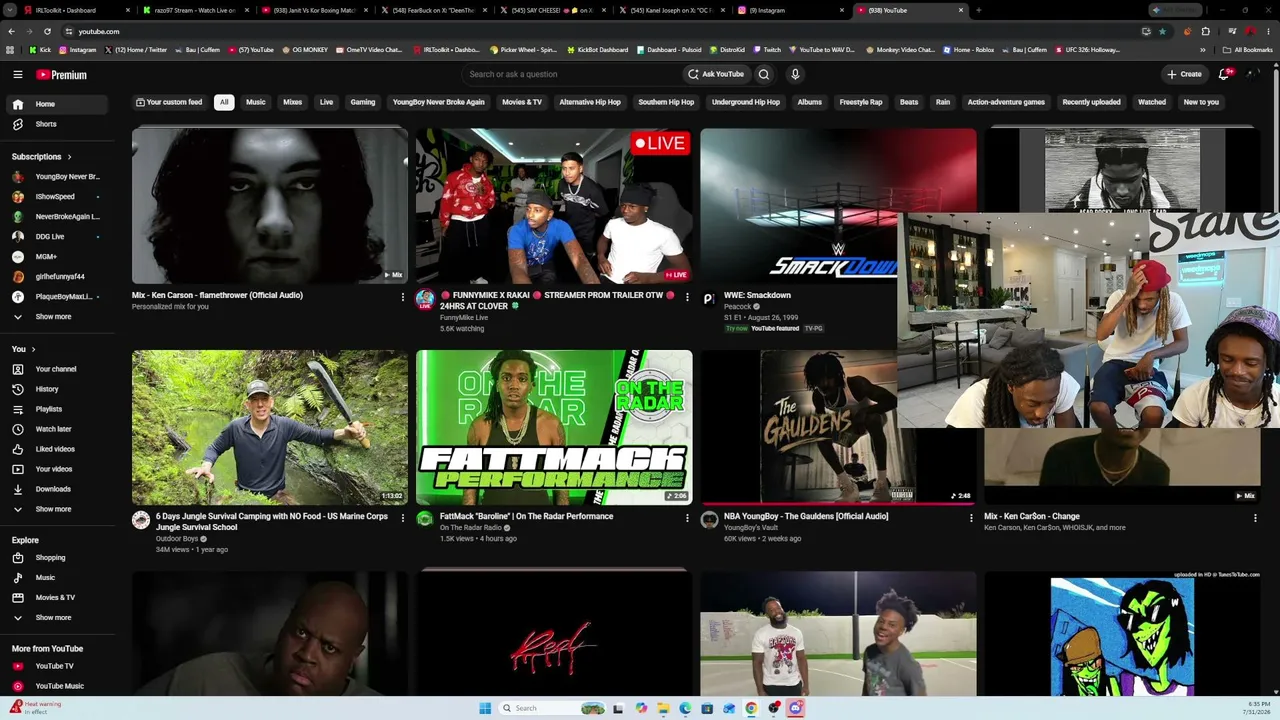Open options menu for NBA YoungBoy Gauldens video
Screen dimensions: 1280x720
tap(971, 518)
